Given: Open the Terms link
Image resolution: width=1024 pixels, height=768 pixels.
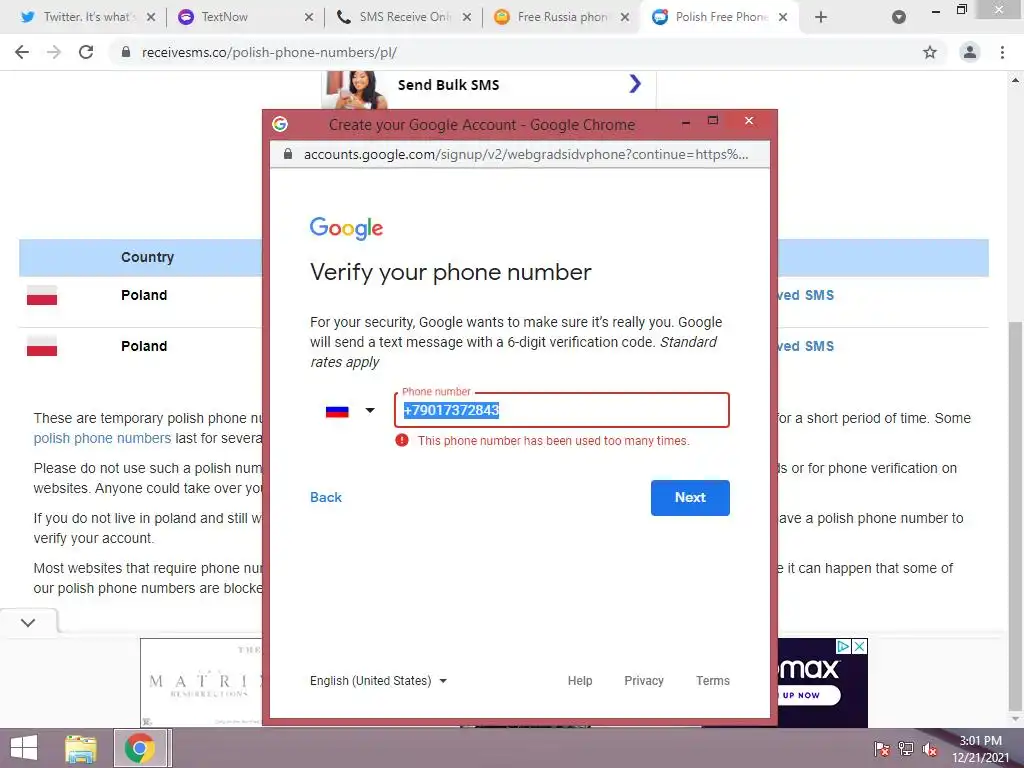Looking at the screenshot, I should point(713,680).
